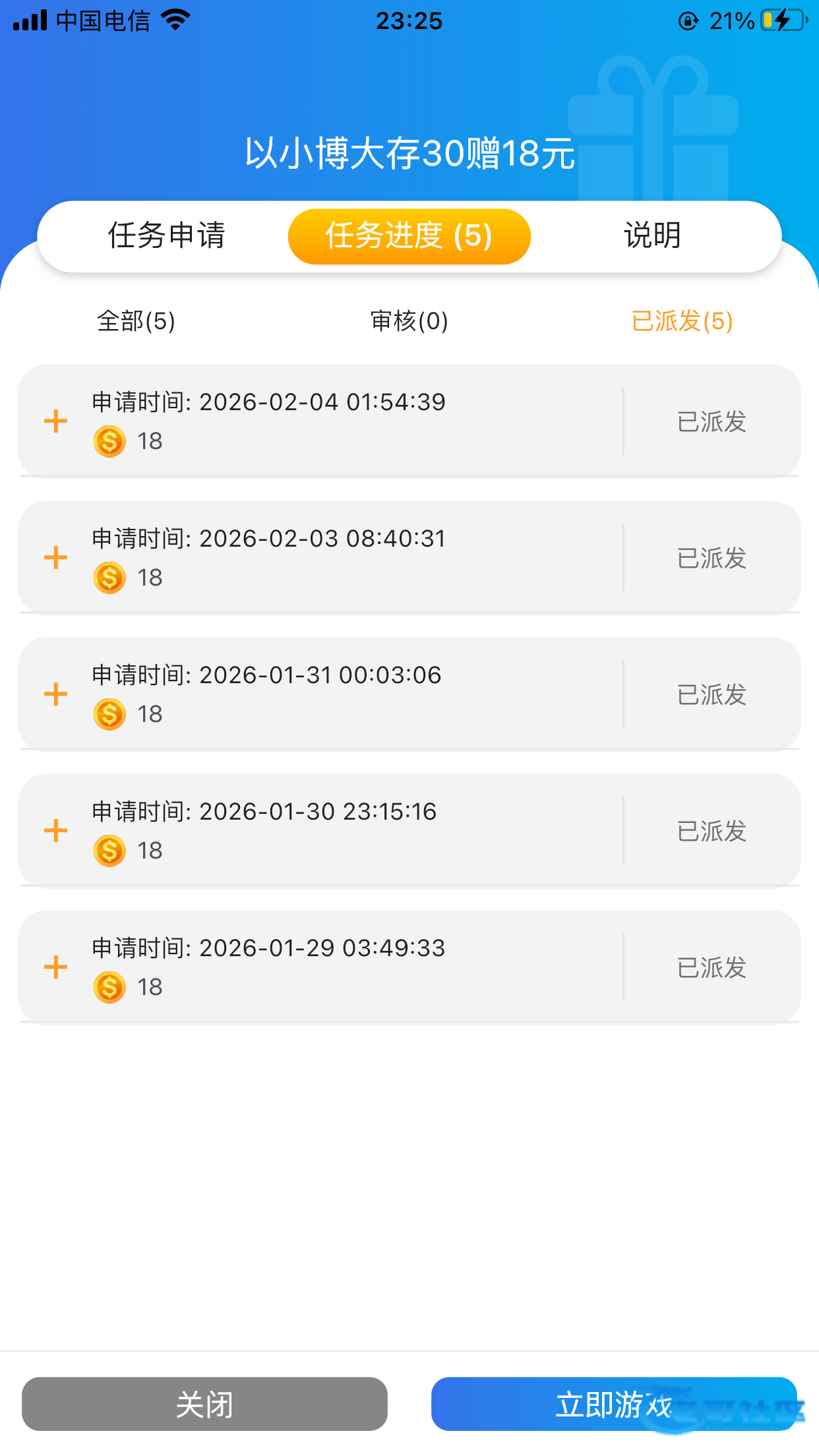The width and height of the screenshot is (819, 1456).
Task: Tap the Wi-Fi icon in status bar
Action: coord(175,20)
